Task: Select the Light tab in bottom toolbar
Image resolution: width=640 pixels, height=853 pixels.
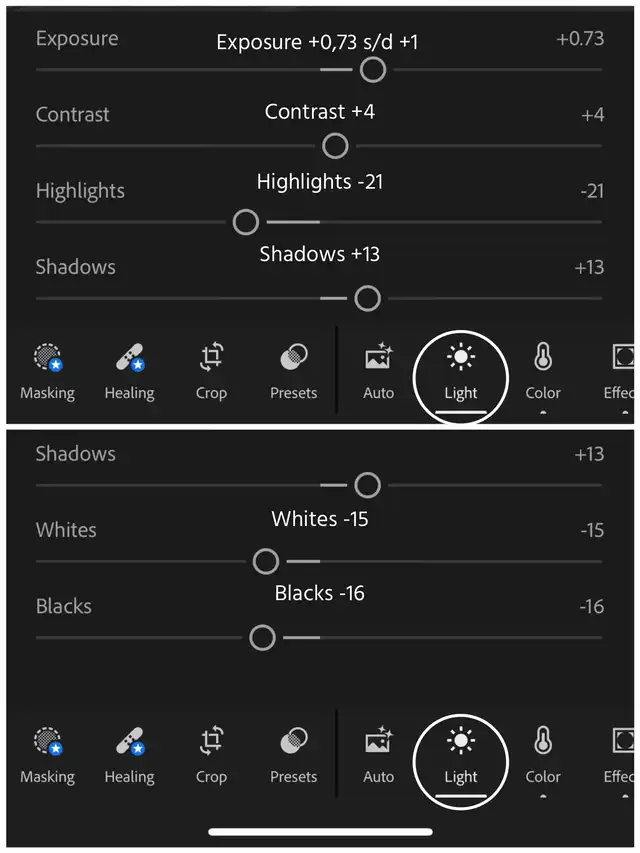Action: 461,755
